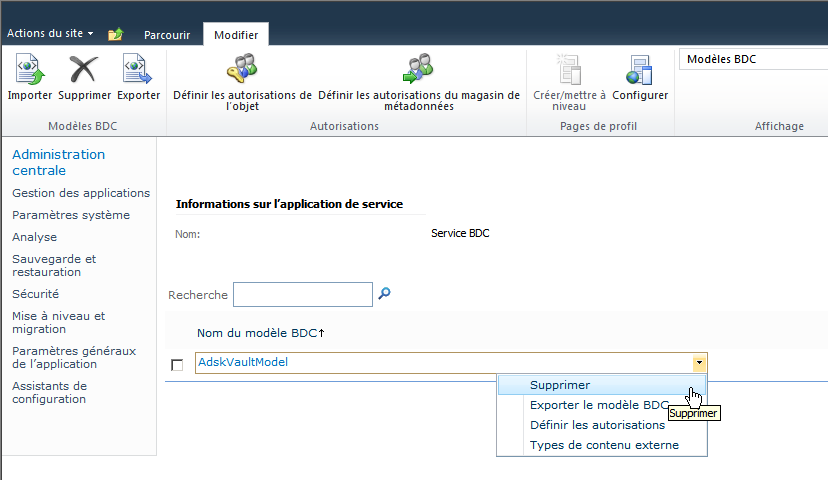
Task: Open Gestion des applications link
Action: pyautogui.click(x=81, y=193)
